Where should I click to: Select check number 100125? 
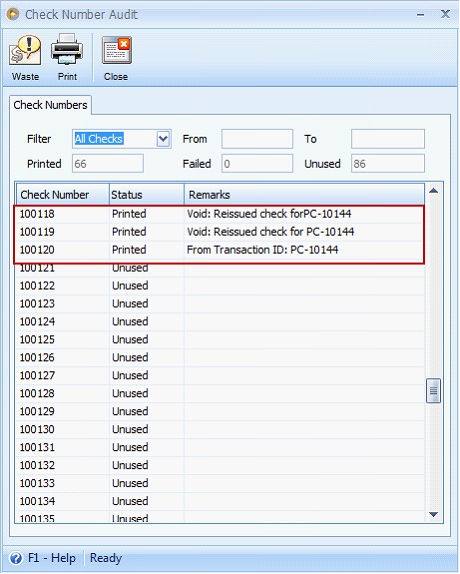point(37,339)
